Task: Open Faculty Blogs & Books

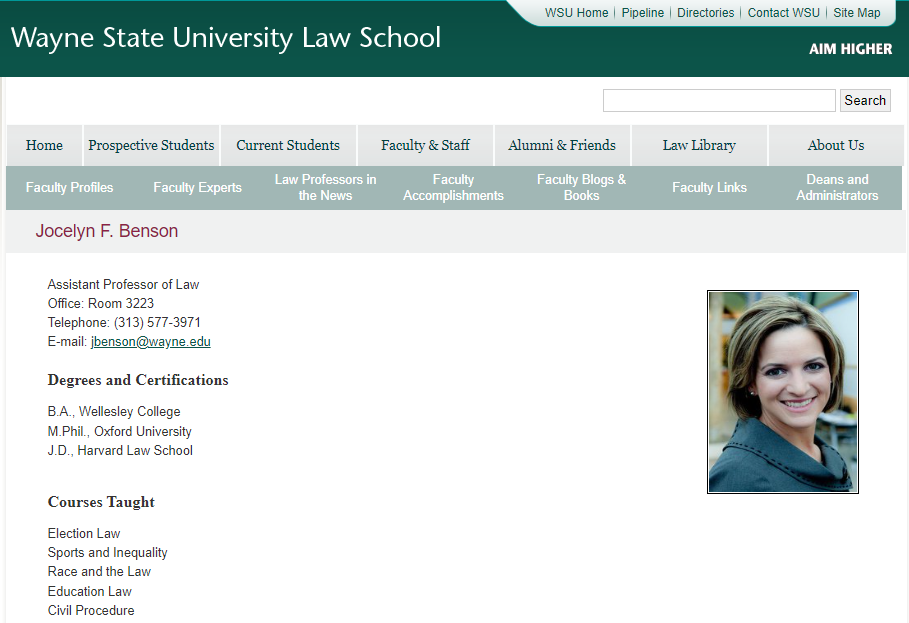Action: click(x=581, y=188)
